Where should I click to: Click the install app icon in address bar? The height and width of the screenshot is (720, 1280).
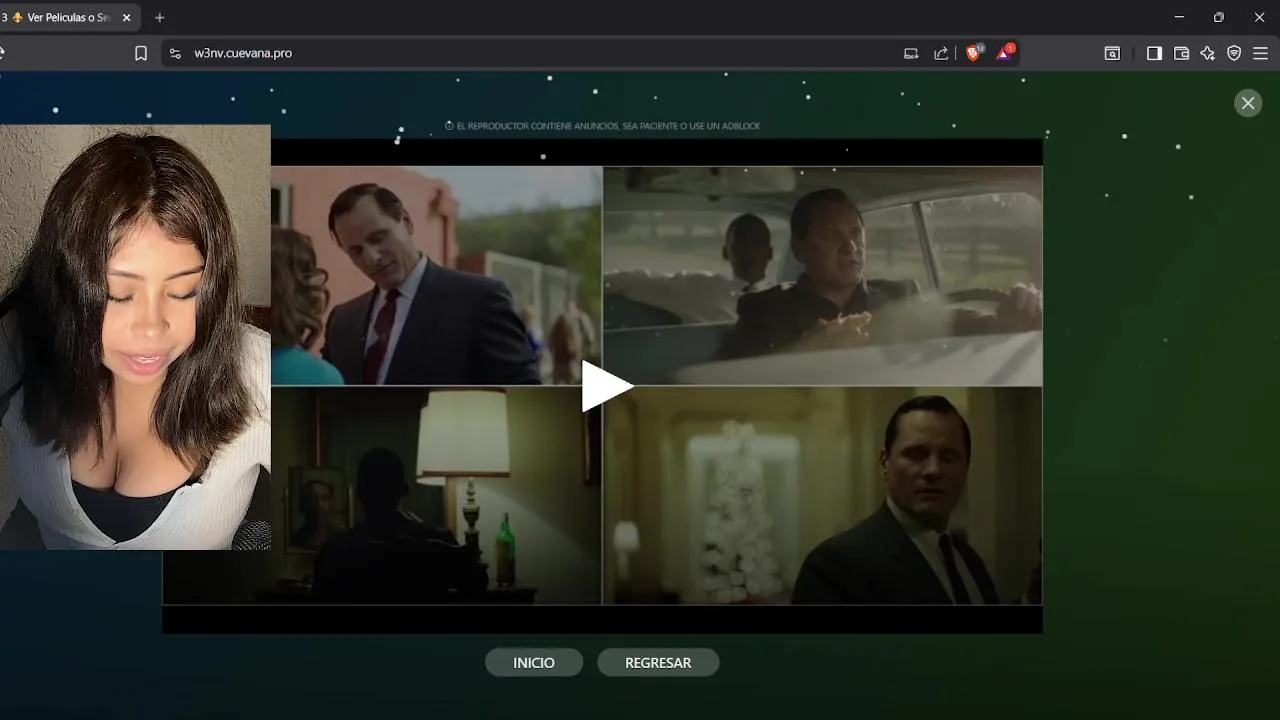click(911, 53)
